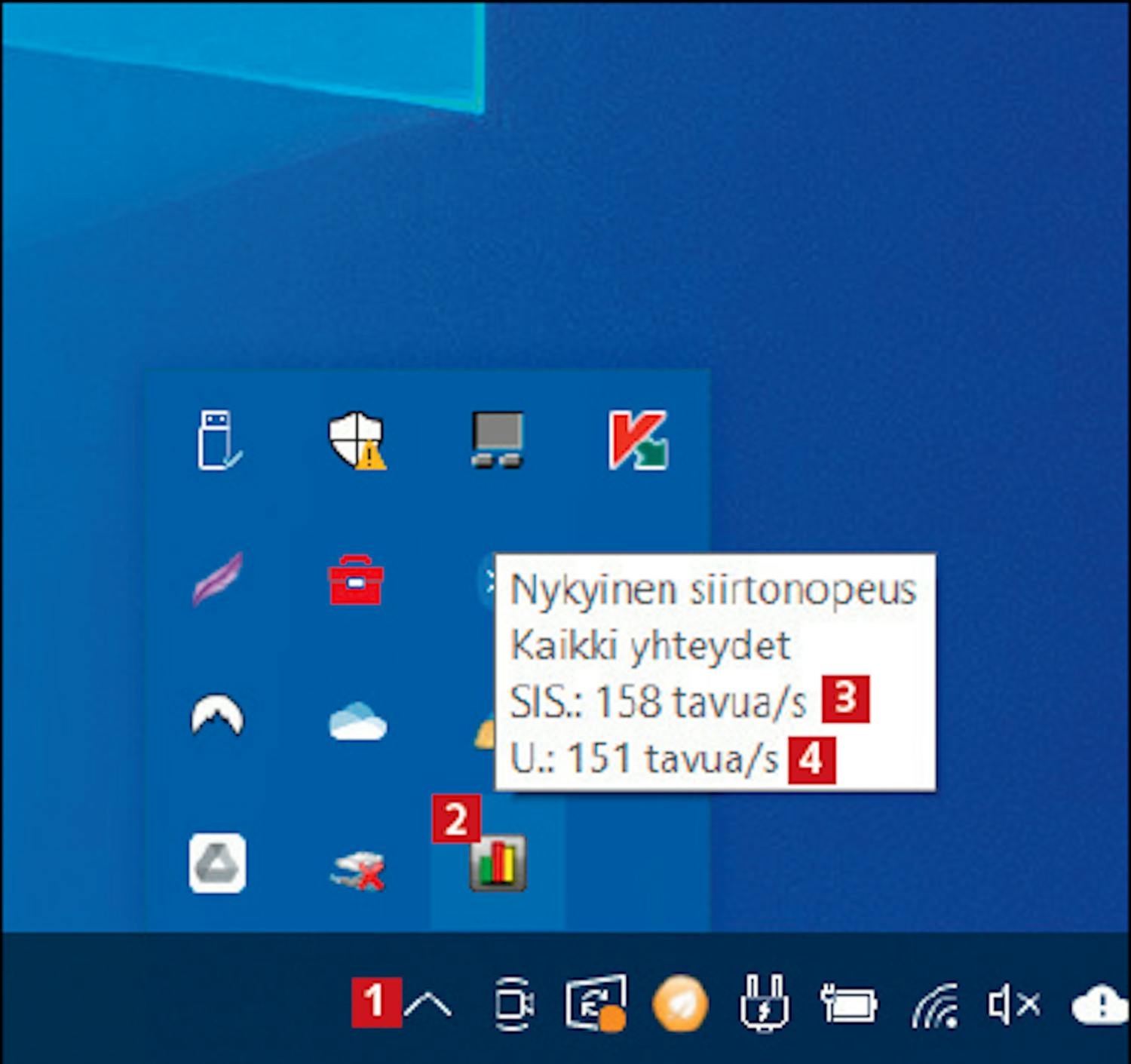Viewport: 1131px width, 1064px height.
Task: Open the red toolbox tray icon
Action: click(x=356, y=579)
